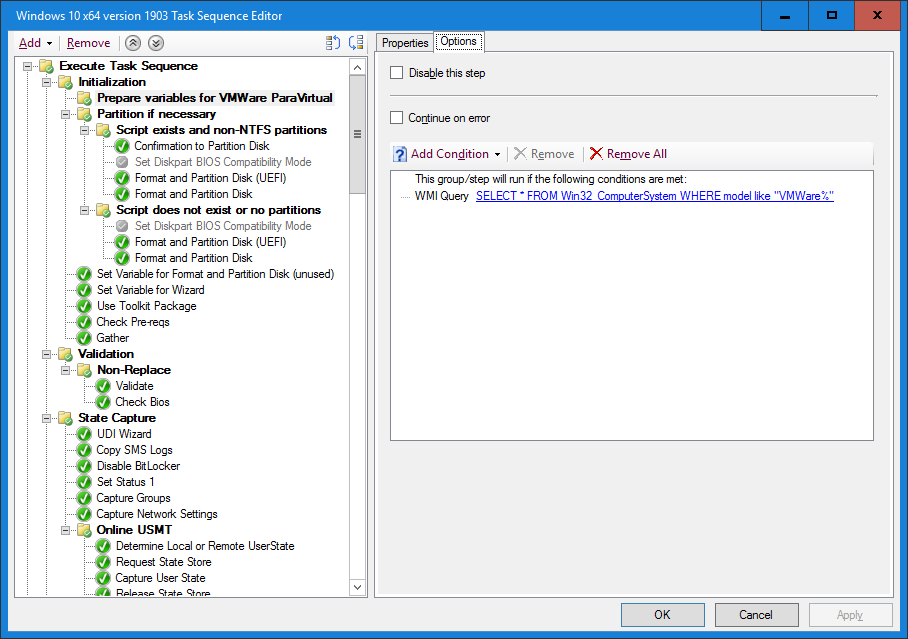
Task: Collapse the Non-Replace group
Action: (x=65, y=370)
